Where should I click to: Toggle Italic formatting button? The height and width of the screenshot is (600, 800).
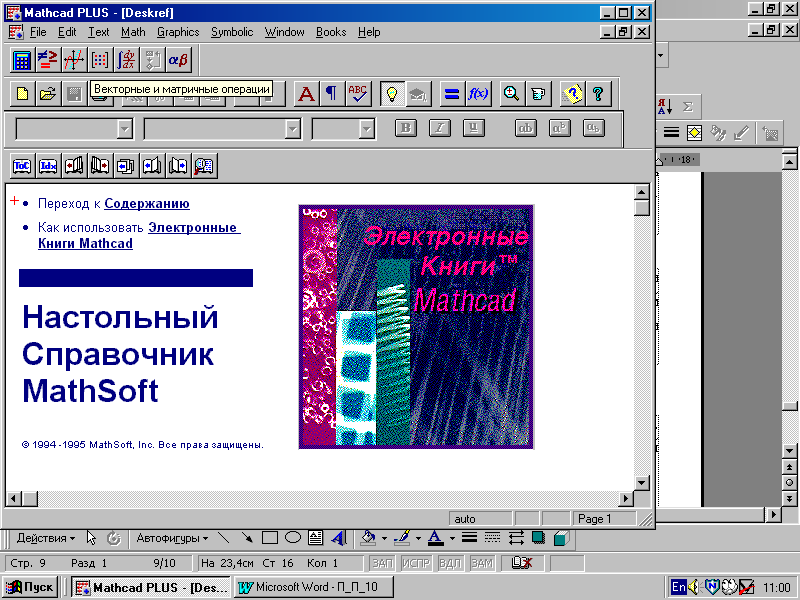click(x=440, y=128)
